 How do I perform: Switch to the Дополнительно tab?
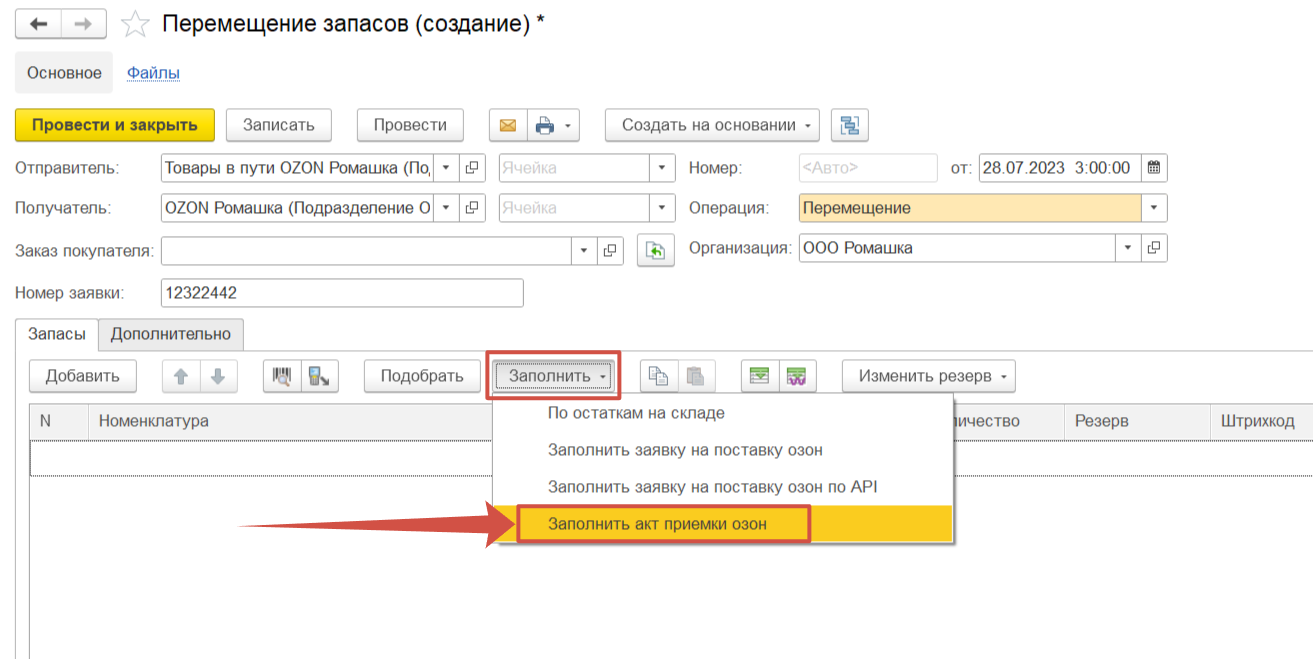click(x=171, y=334)
